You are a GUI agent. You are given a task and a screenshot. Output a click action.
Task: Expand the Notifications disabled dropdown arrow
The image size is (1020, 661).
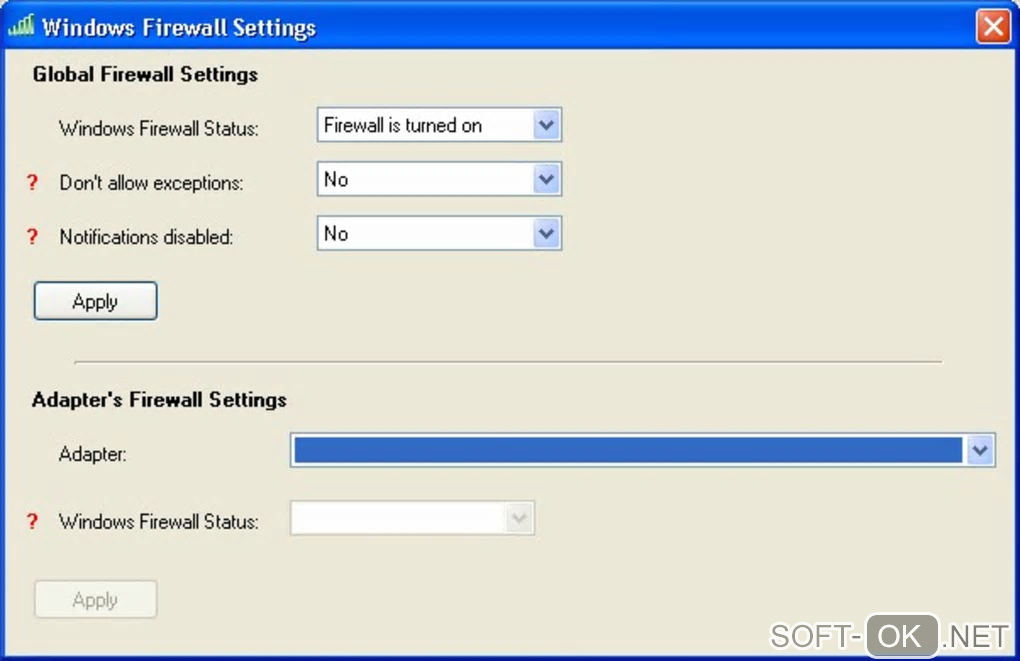(545, 234)
